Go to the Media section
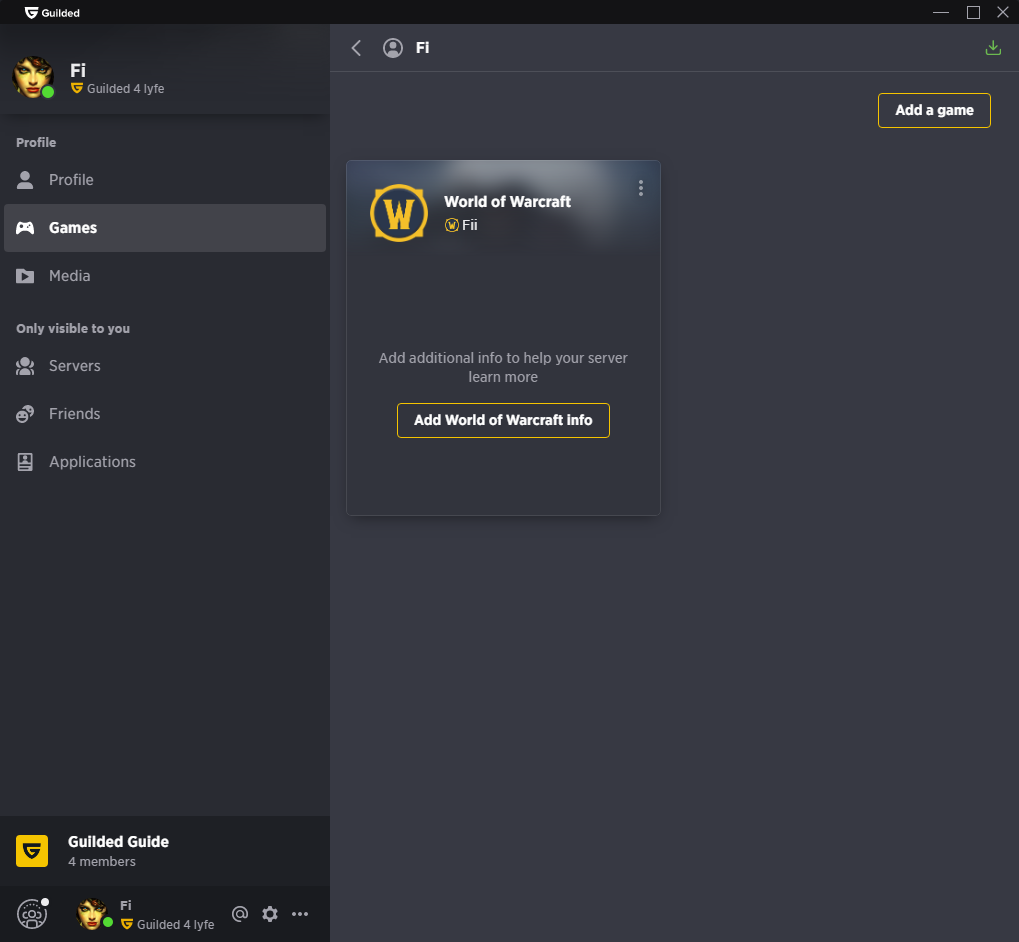 tap(165, 276)
